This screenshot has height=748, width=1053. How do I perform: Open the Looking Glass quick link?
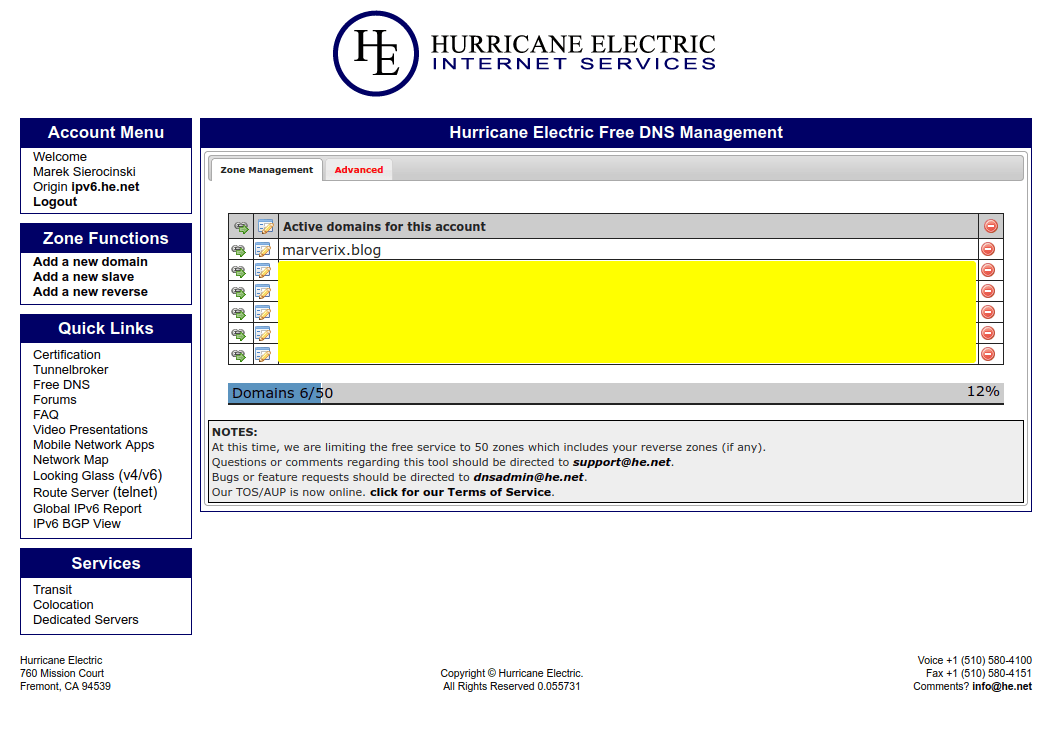97,475
